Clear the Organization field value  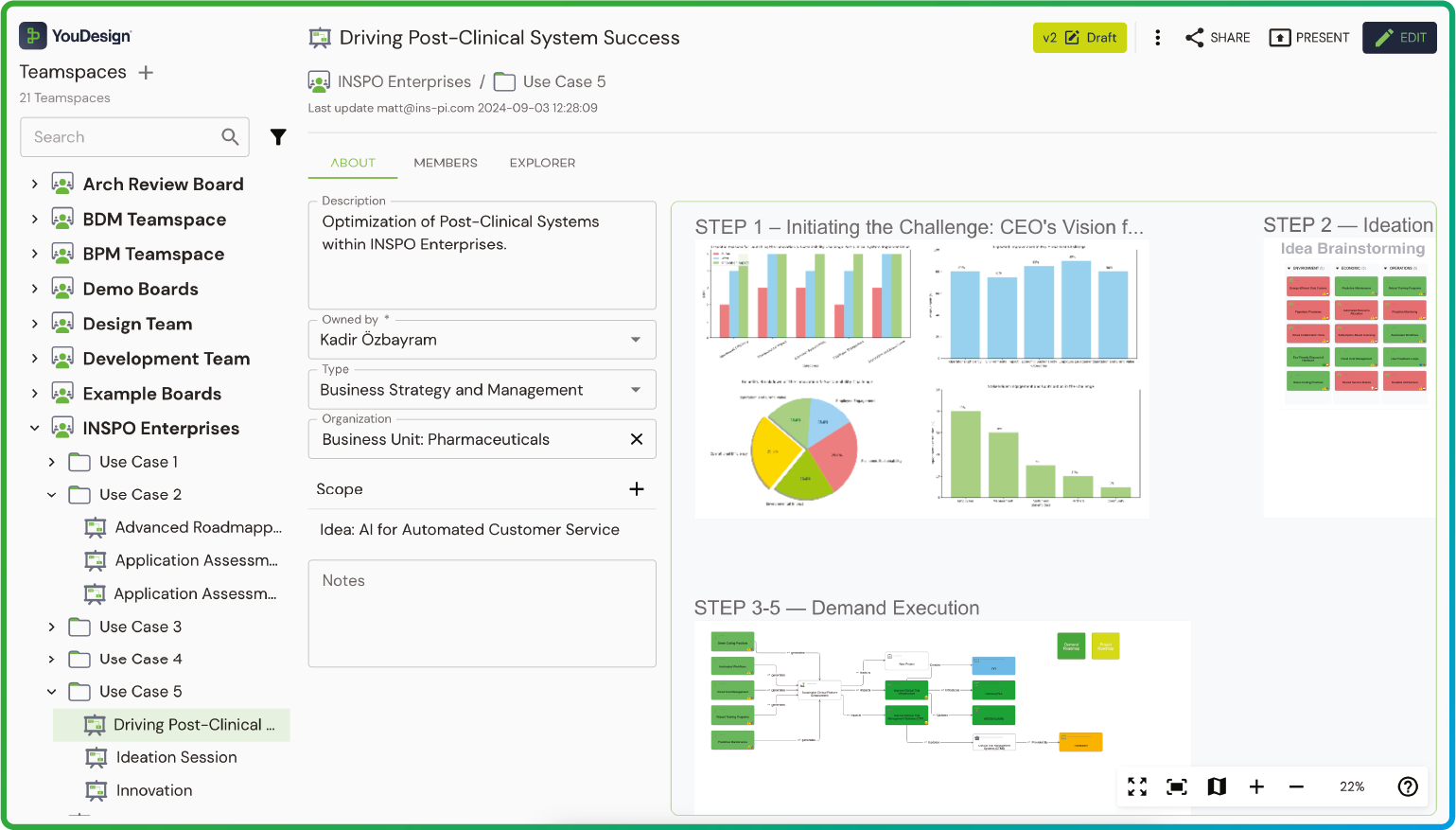click(x=637, y=439)
